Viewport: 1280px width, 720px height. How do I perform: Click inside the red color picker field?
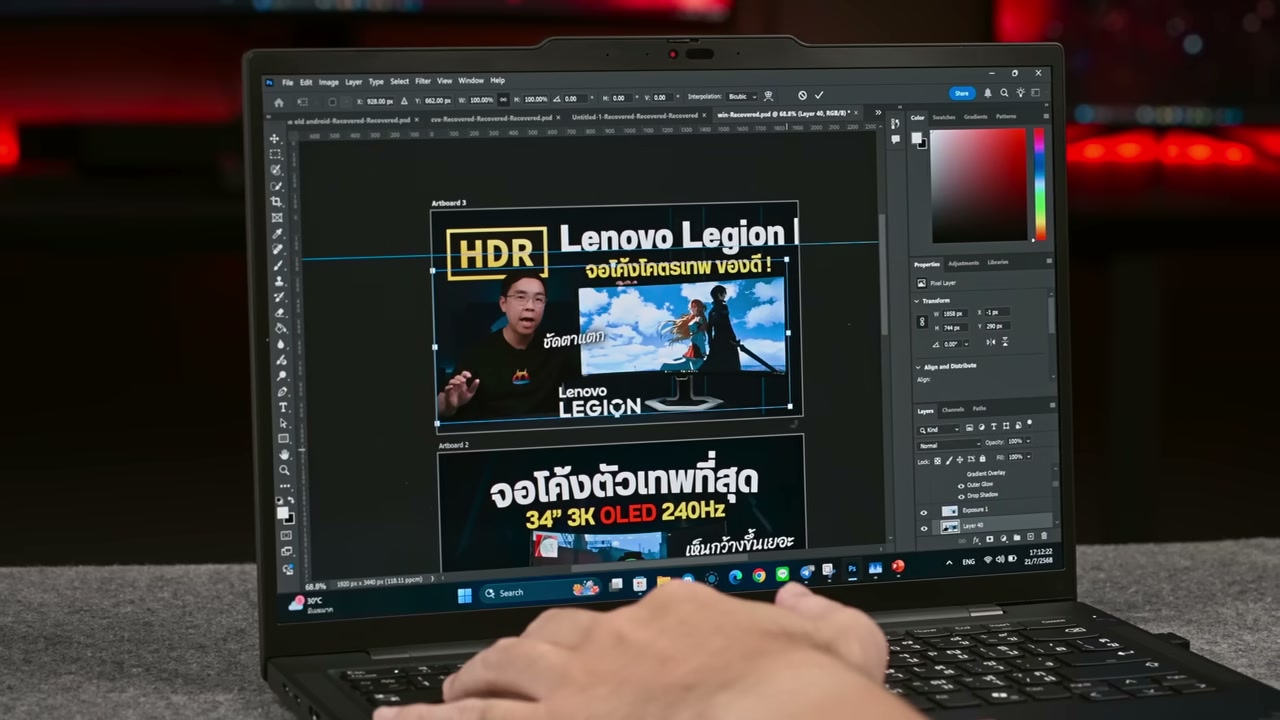[979, 185]
